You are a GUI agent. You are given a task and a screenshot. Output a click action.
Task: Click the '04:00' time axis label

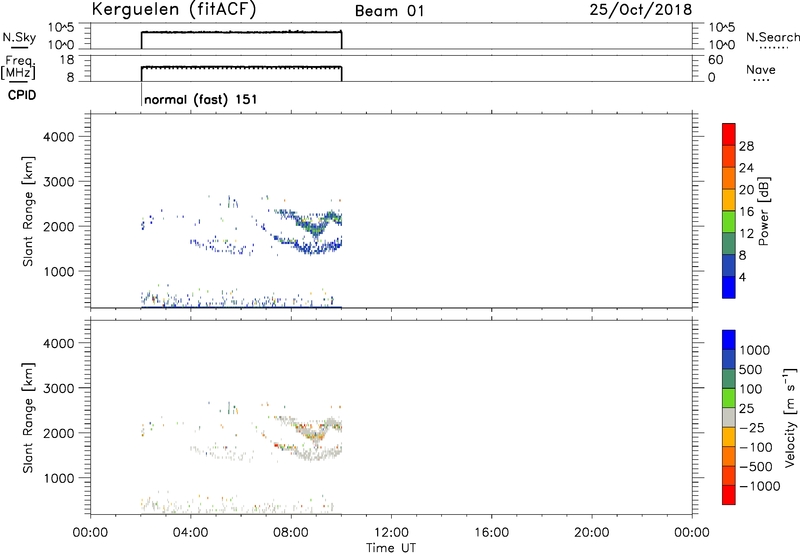pyautogui.click(x=190, y=533)
